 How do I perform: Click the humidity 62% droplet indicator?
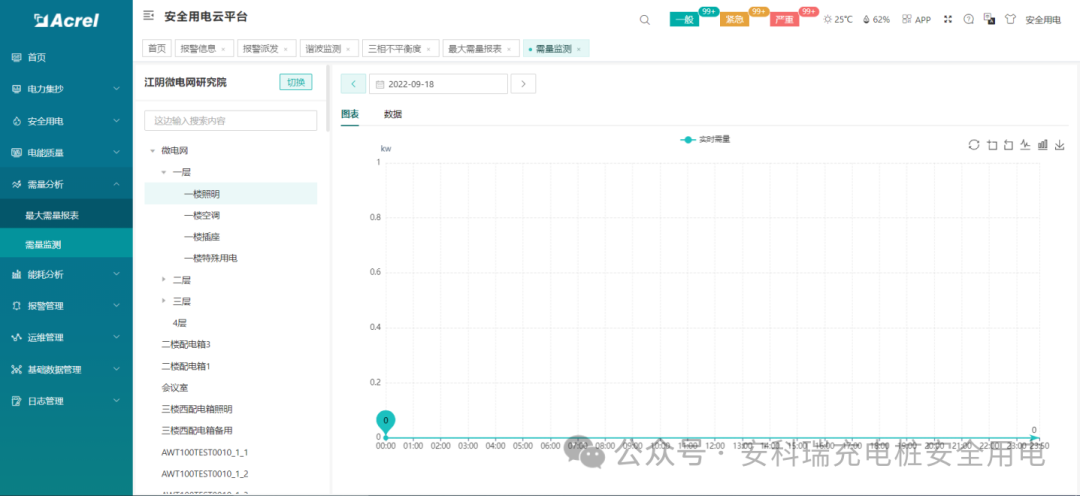tap(876, 20)
